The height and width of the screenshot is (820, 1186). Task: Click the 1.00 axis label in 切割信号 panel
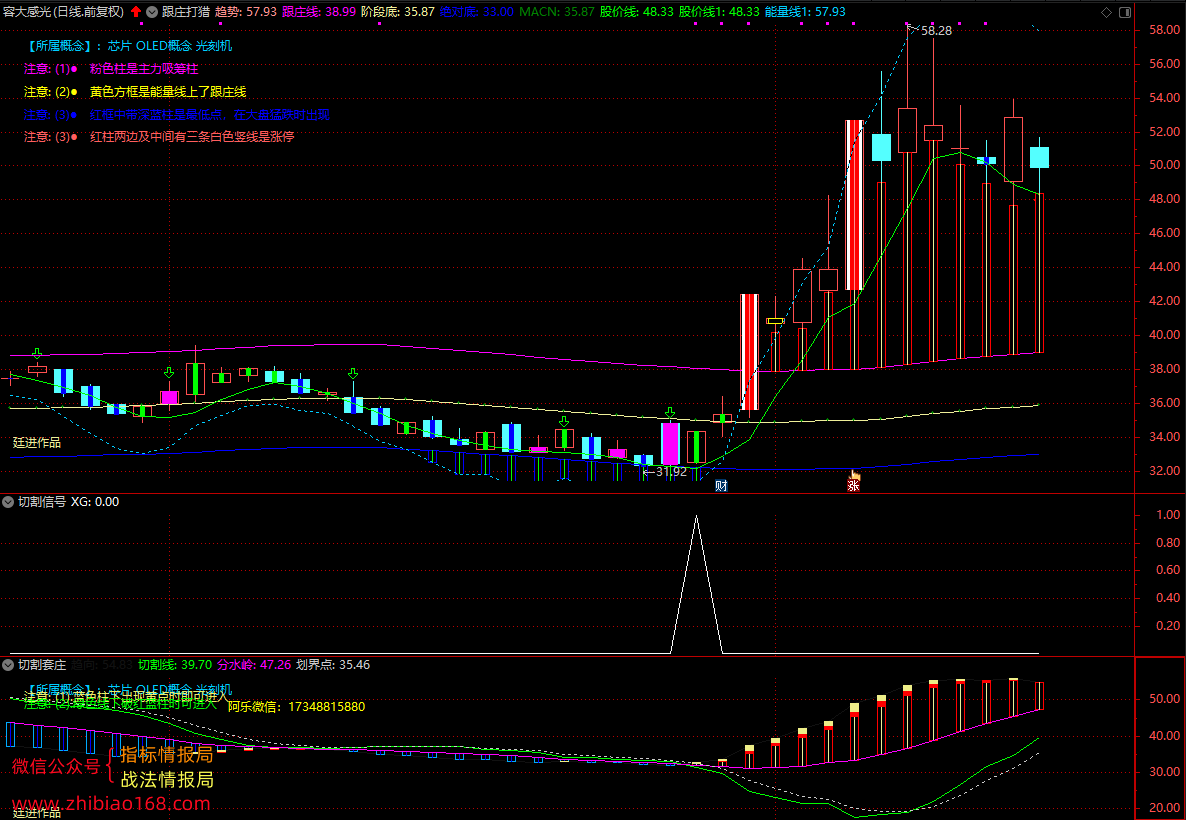(1168, 514)
